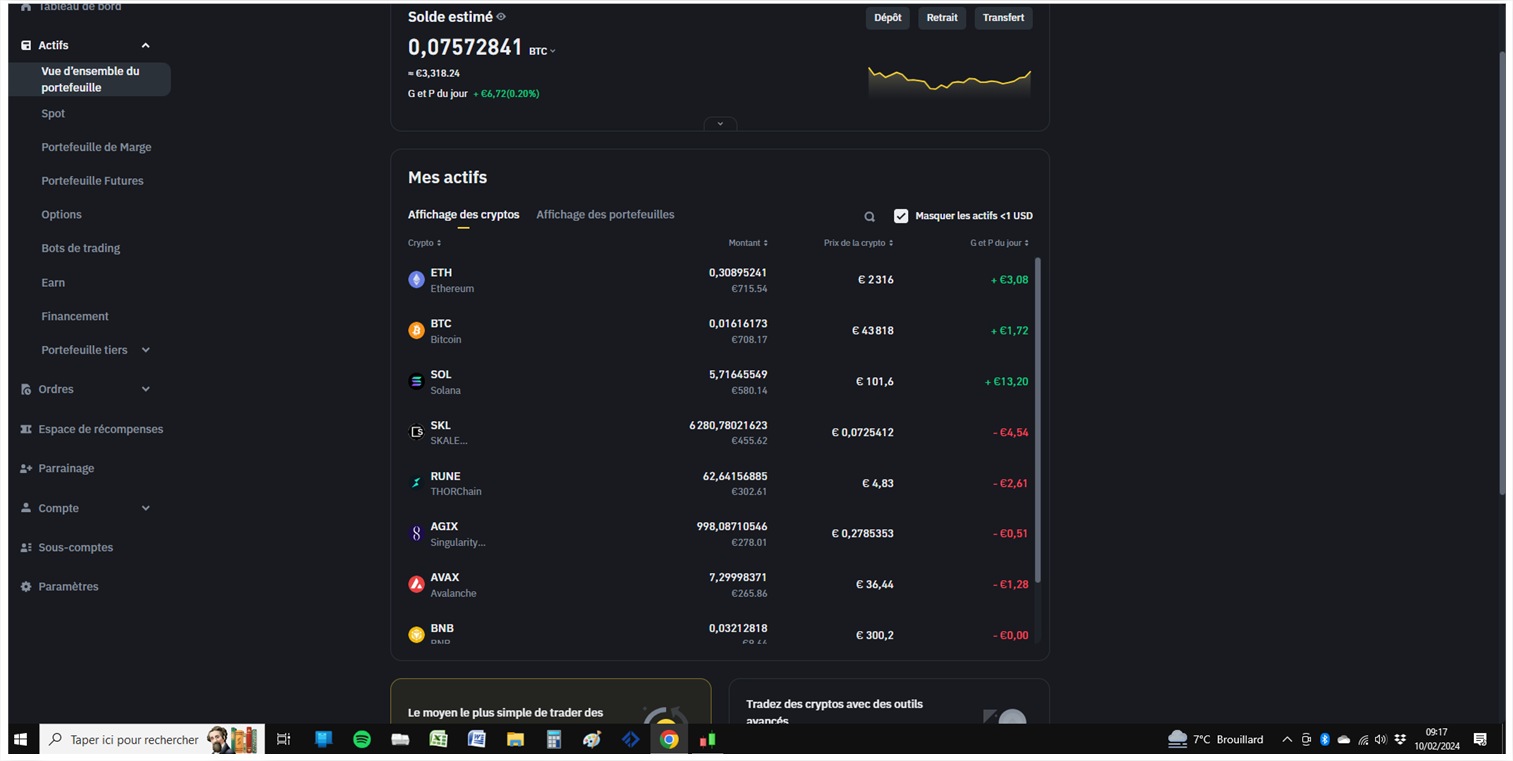Click the SingularityNET AGIX icon
Viewport: 1513px width, 761px height.
416,534
